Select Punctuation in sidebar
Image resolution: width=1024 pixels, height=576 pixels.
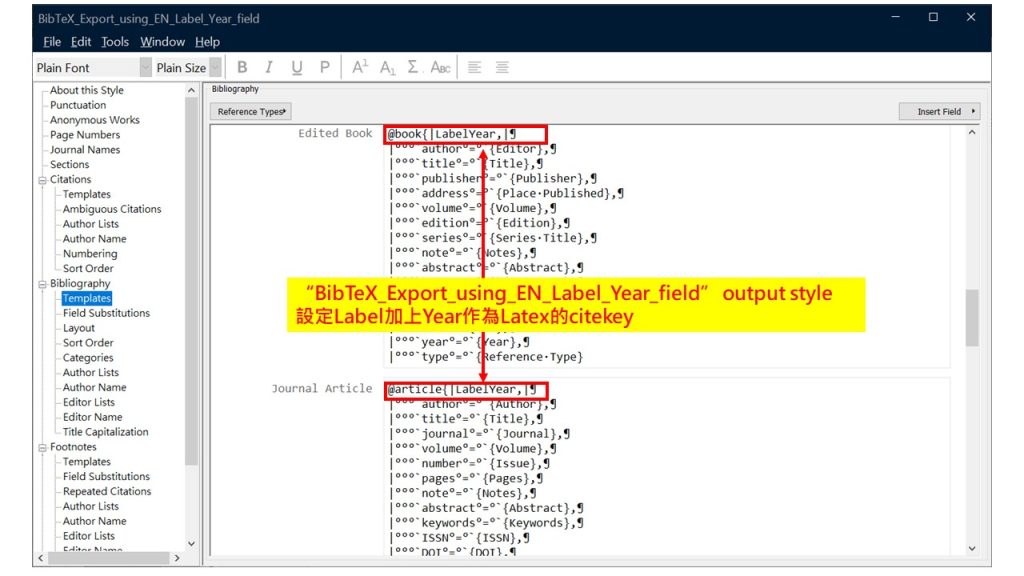click(78, 105)
